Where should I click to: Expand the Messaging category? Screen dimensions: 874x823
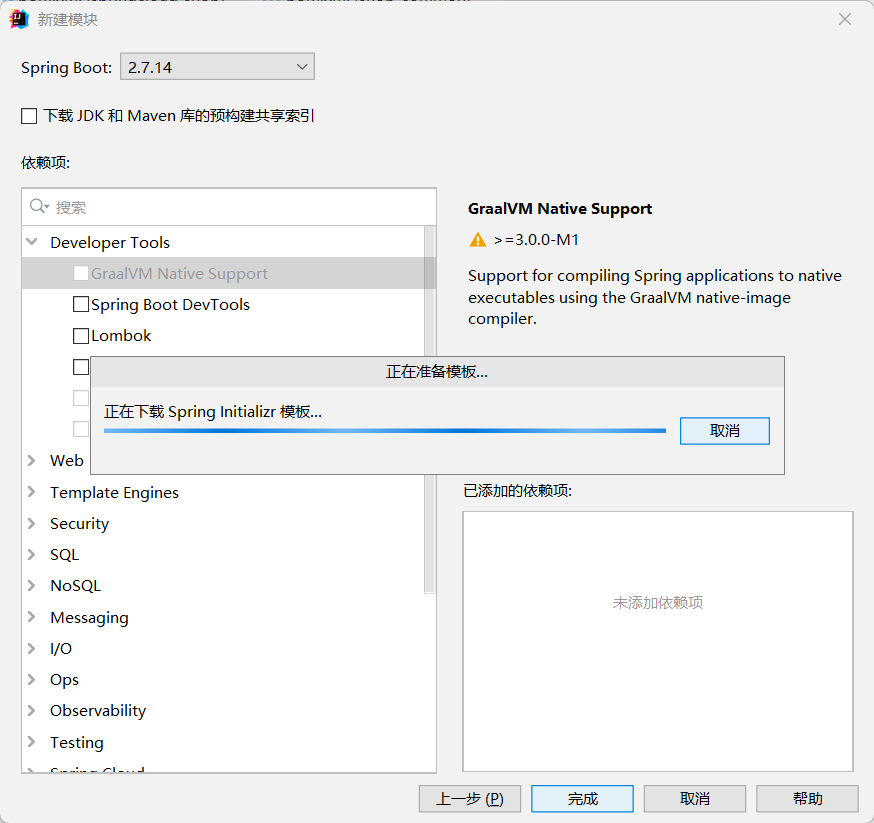point(32,617)
